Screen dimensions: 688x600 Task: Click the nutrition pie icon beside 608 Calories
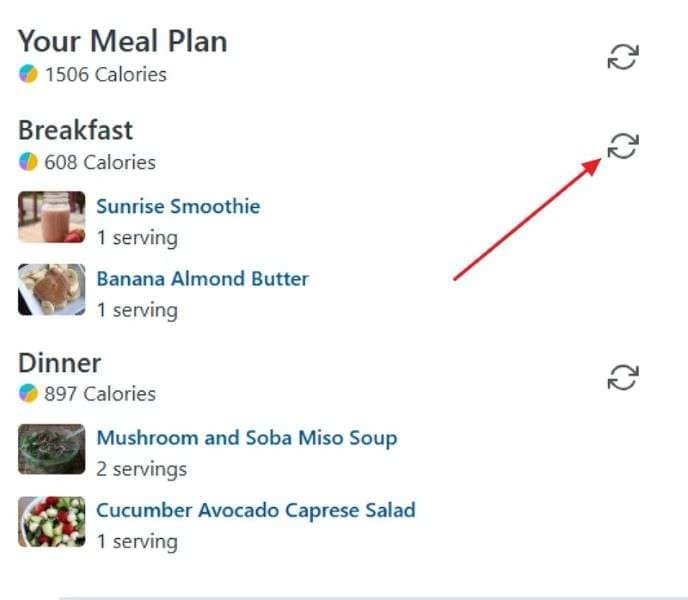point(28,162)
